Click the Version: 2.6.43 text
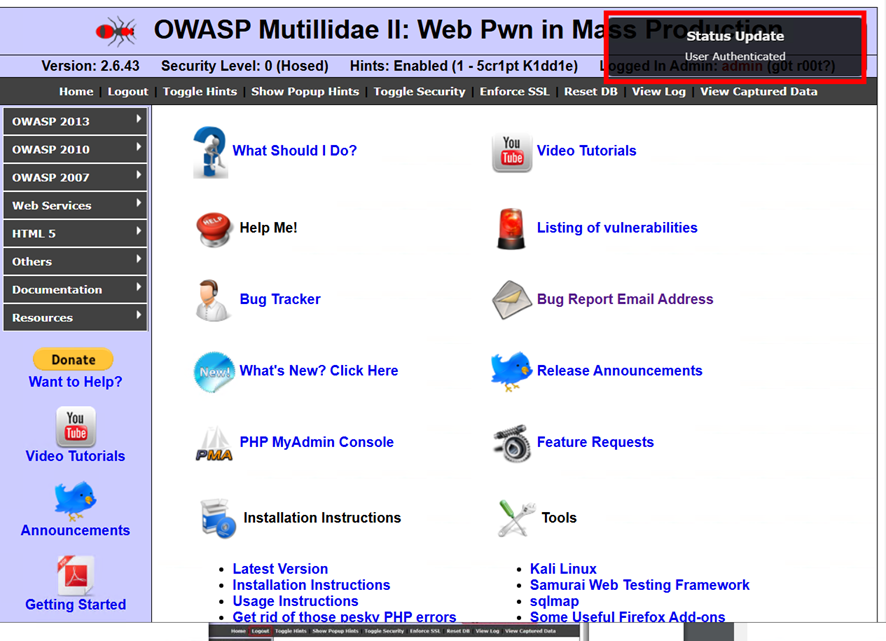Image resolution: width=886 pixels, height=641 pixels. 90,66
